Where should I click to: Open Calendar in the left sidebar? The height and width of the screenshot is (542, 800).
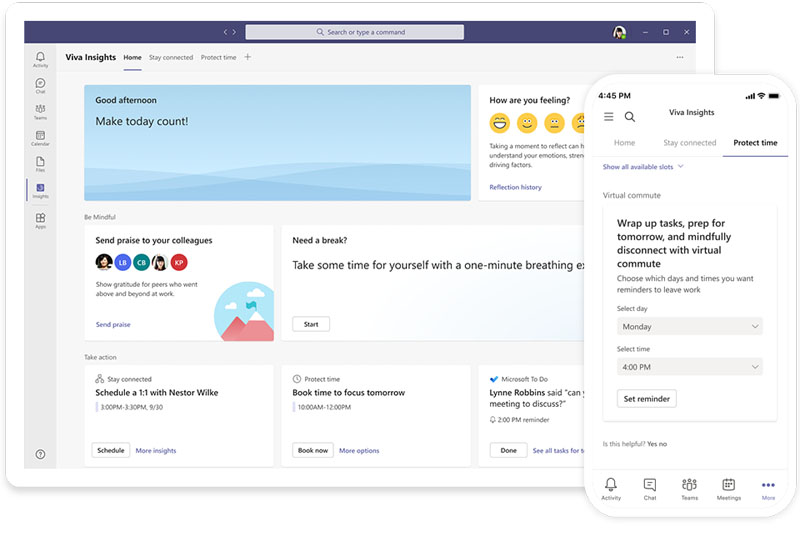click(x=40, y=137)
